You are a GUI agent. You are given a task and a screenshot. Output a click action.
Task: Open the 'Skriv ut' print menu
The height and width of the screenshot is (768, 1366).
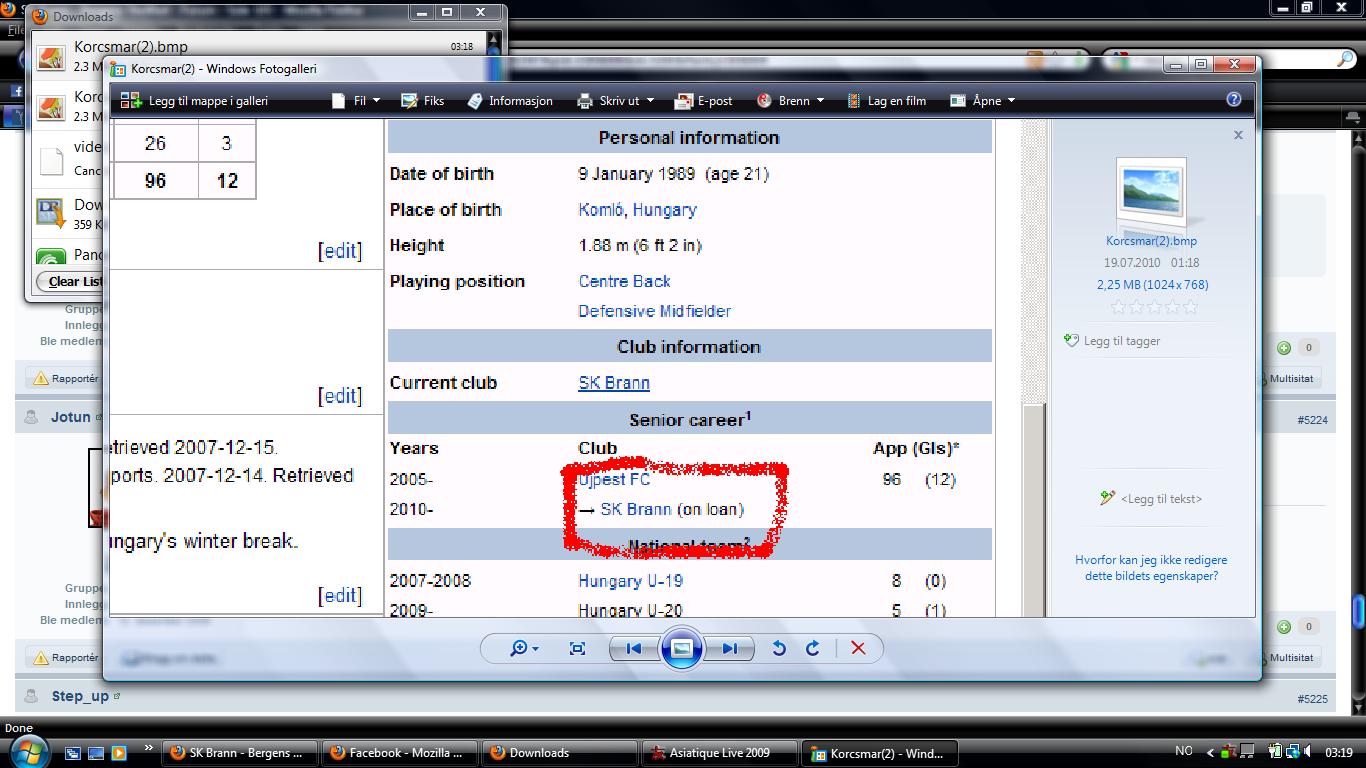pos(615,100)
